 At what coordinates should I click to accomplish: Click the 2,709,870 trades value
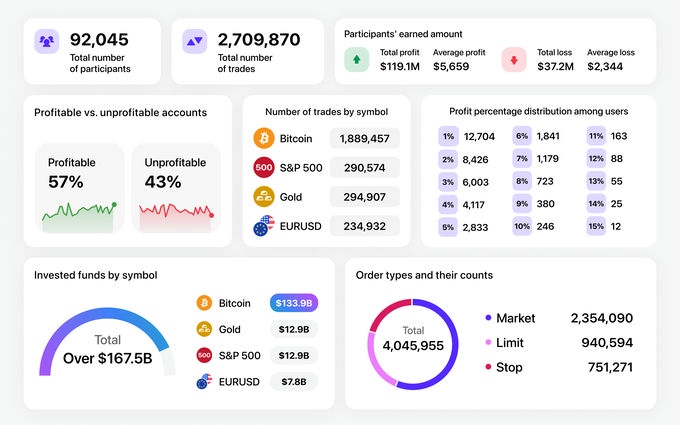pyautogui.click(x=259, y=40)
